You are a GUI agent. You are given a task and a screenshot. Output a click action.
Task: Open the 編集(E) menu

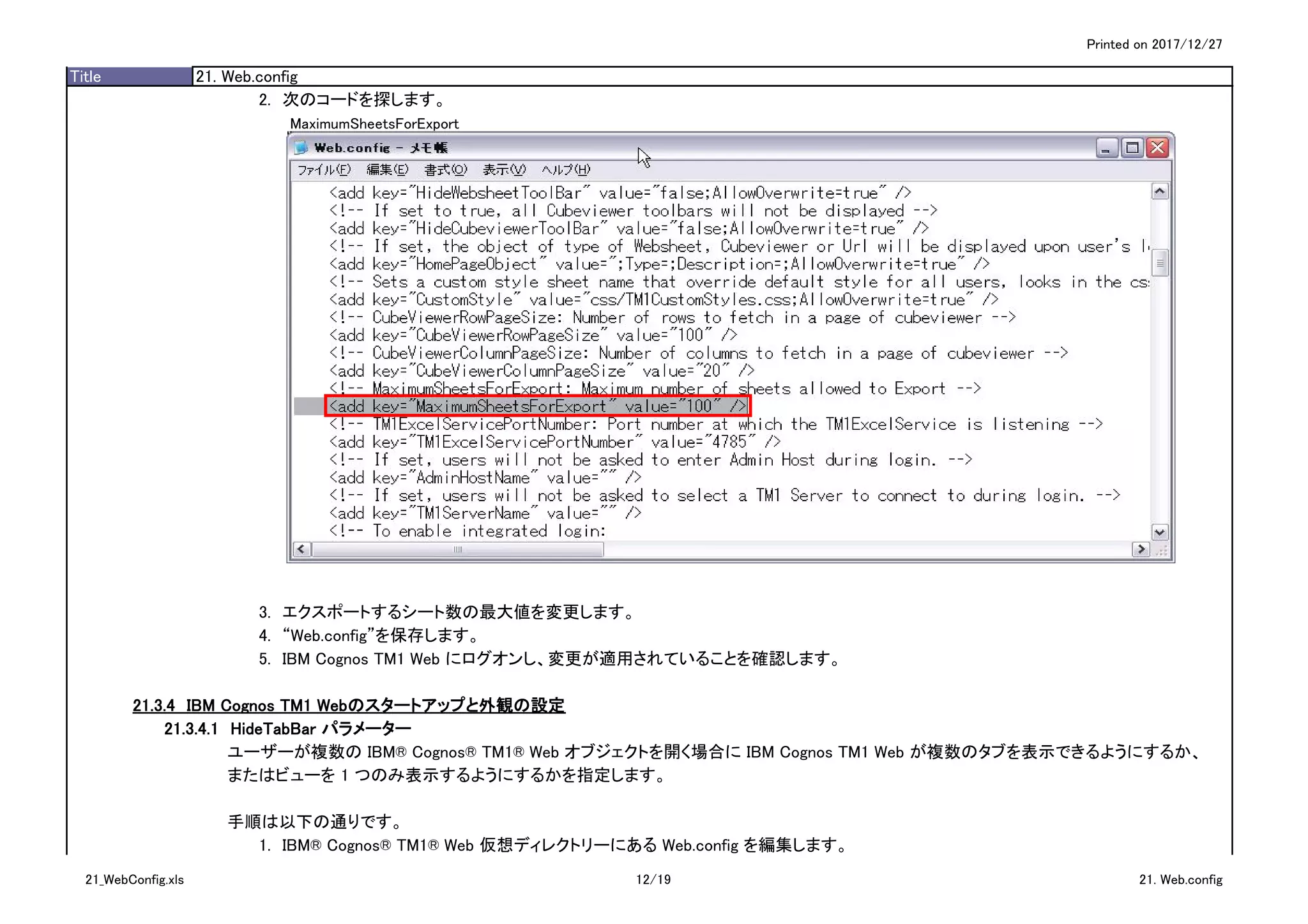click(x=387, y=170)
